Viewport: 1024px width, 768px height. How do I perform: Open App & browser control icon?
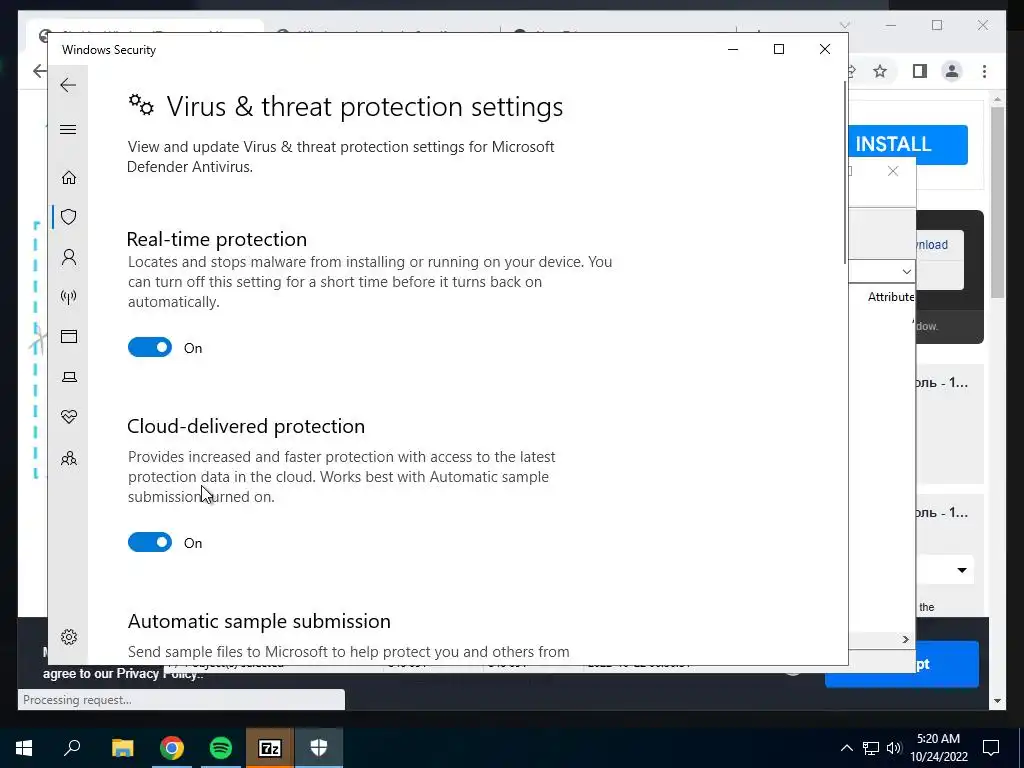(69, 336)
